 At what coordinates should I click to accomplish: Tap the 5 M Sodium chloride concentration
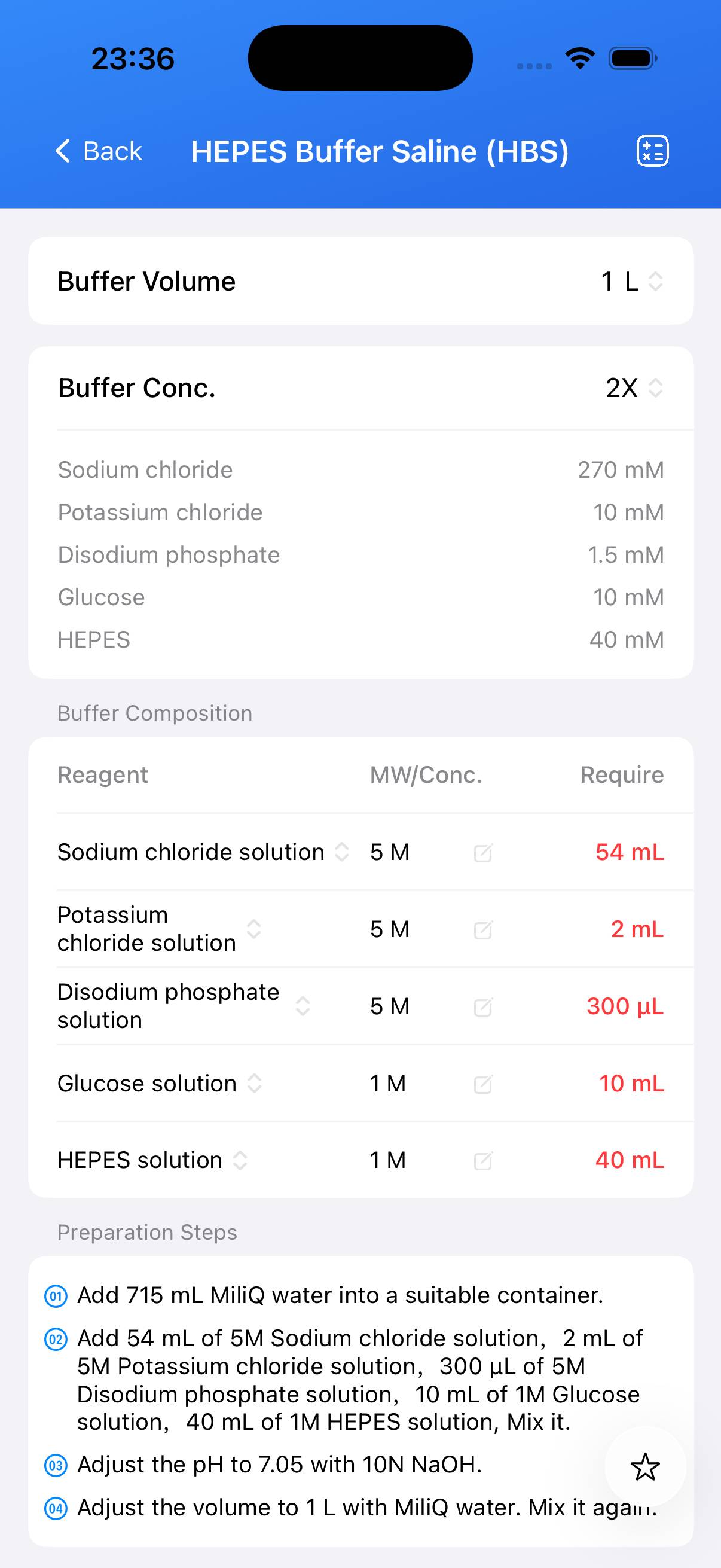pyautogui.click(x=389, y=852)
